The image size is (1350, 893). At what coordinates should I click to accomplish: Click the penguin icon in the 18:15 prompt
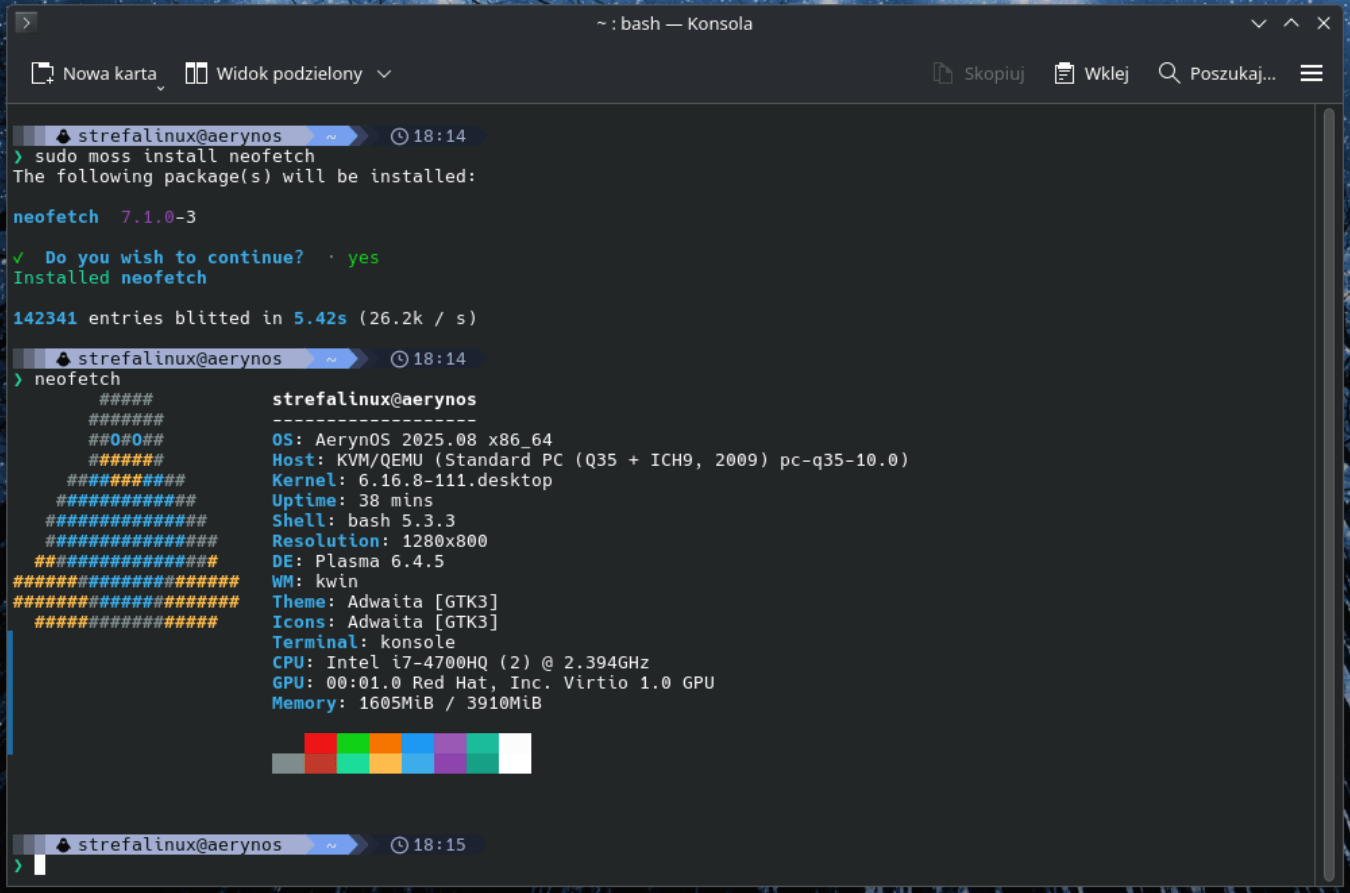[63, 845]
